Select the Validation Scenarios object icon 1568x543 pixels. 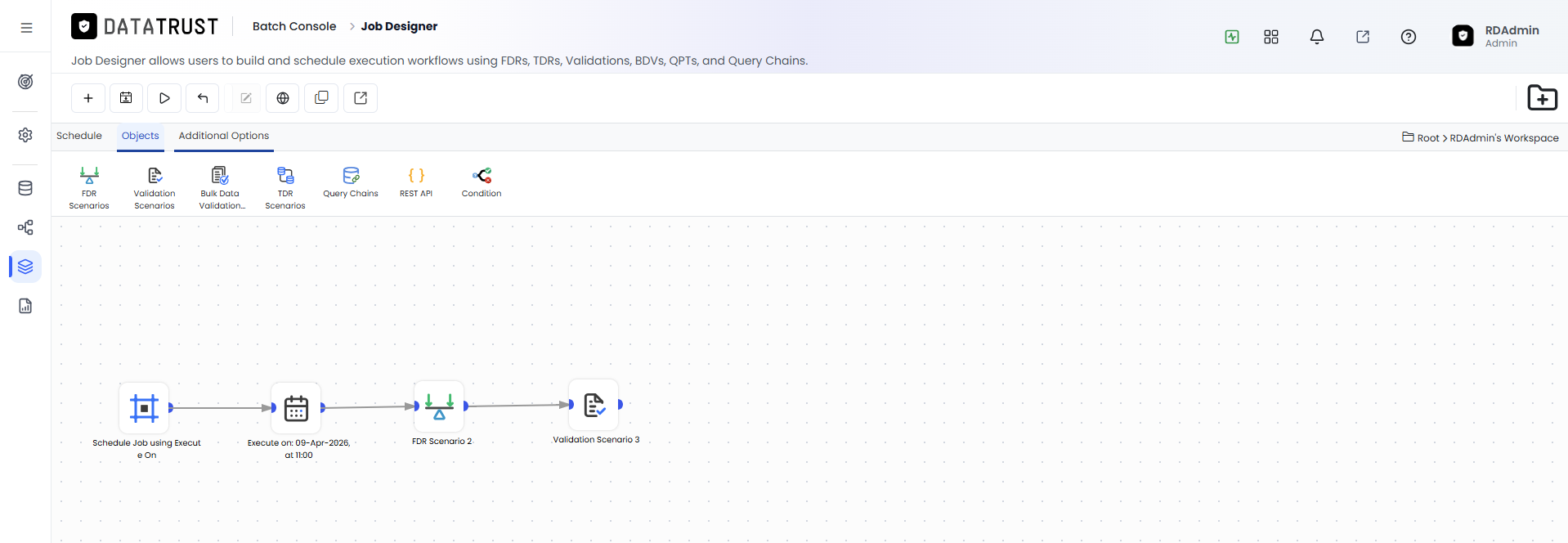[x=155, y=187]
